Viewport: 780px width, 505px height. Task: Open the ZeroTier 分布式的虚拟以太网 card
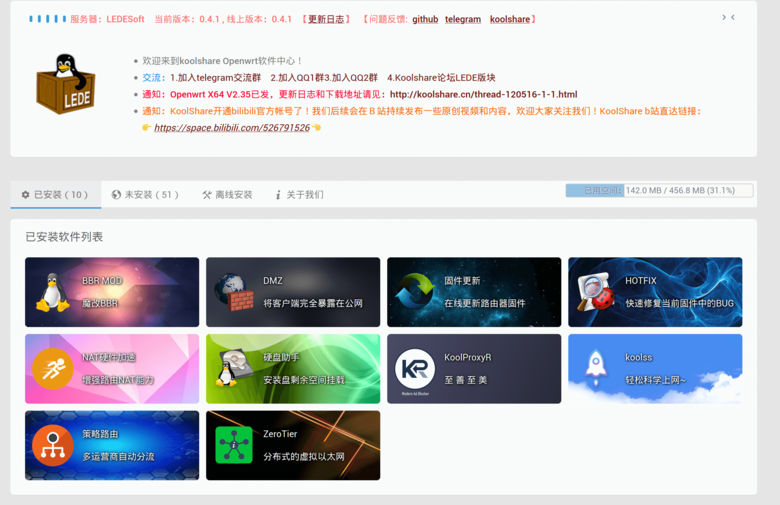pyautogui.click(x=293, y=445)
